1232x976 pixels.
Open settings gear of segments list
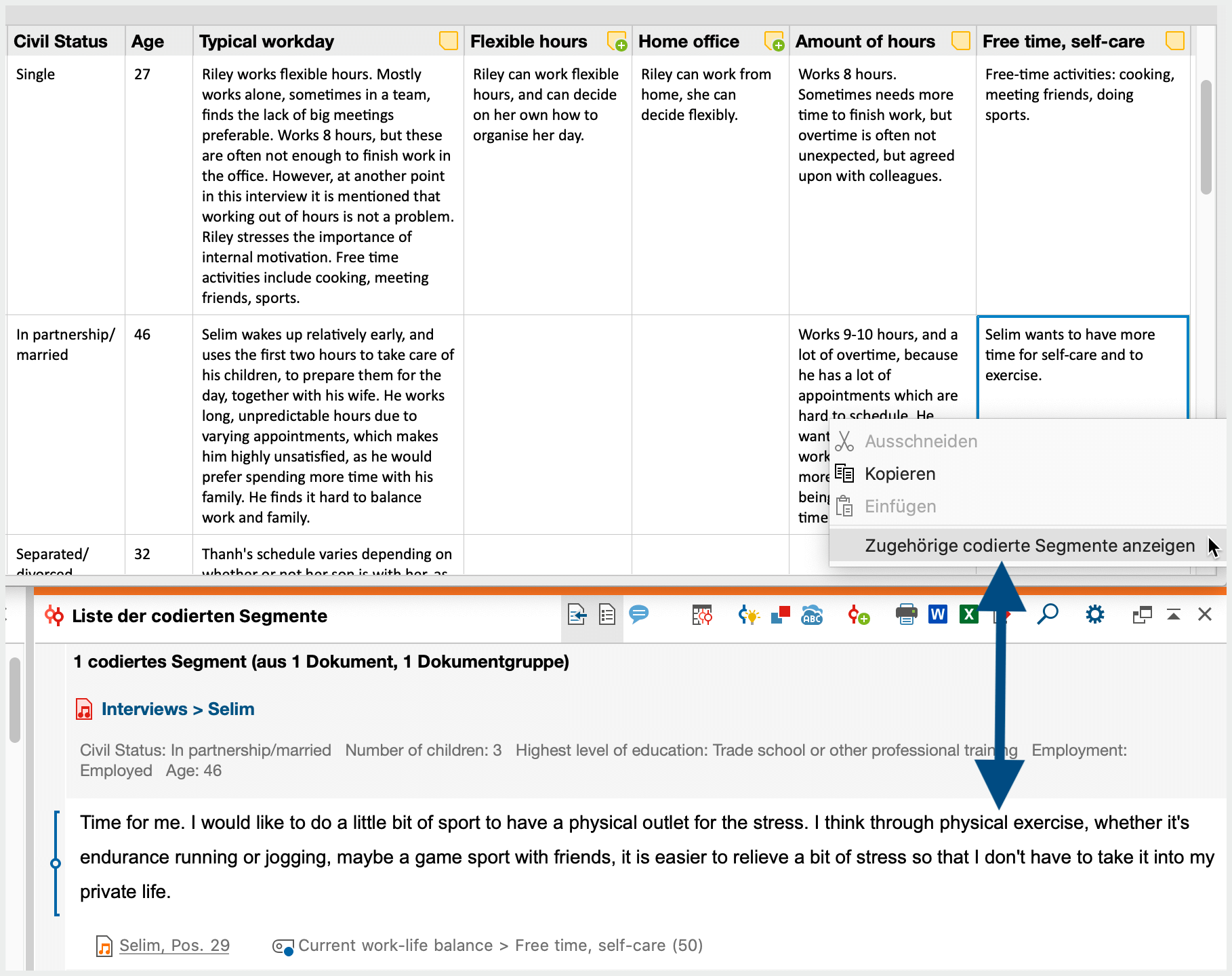point(1094,615)
